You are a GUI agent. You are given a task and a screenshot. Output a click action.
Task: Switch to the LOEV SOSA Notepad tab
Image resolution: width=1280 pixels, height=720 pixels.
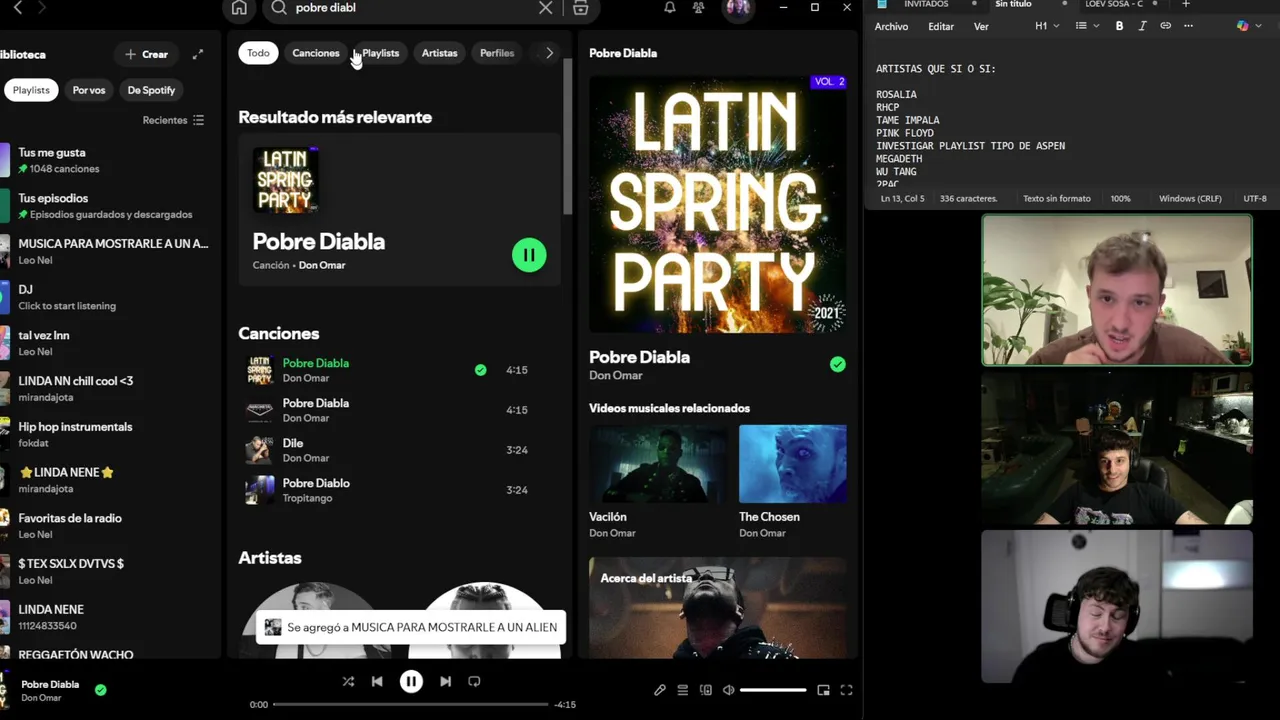coord(1114,4)
